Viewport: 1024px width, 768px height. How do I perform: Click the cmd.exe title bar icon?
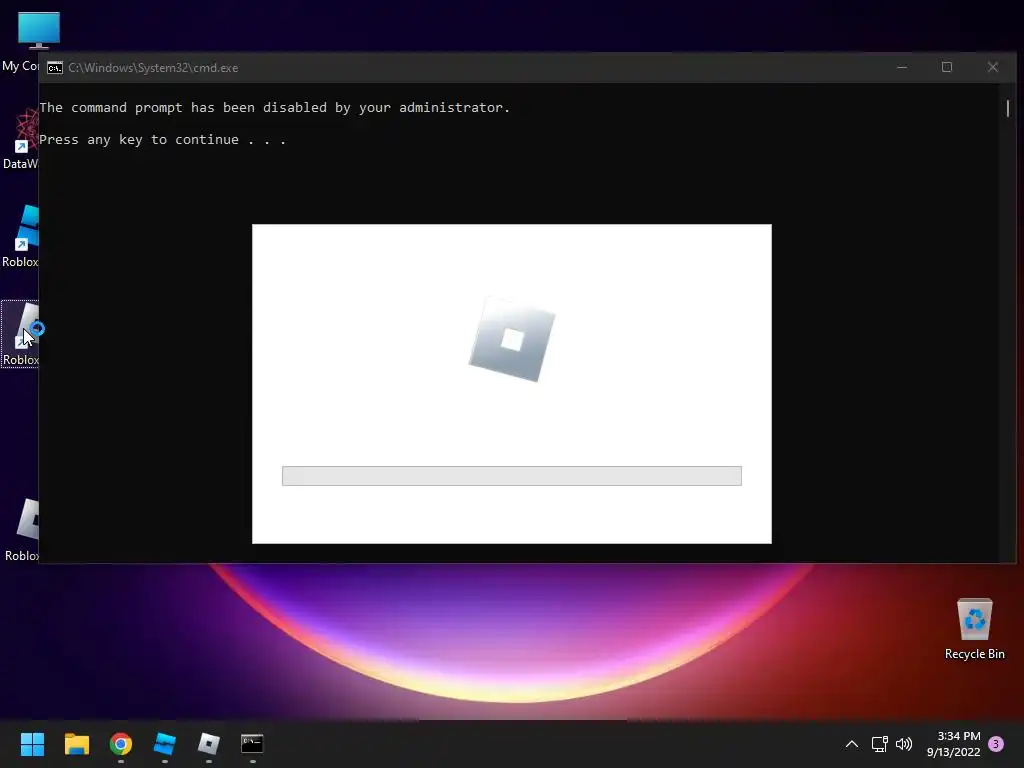(55, 68)
